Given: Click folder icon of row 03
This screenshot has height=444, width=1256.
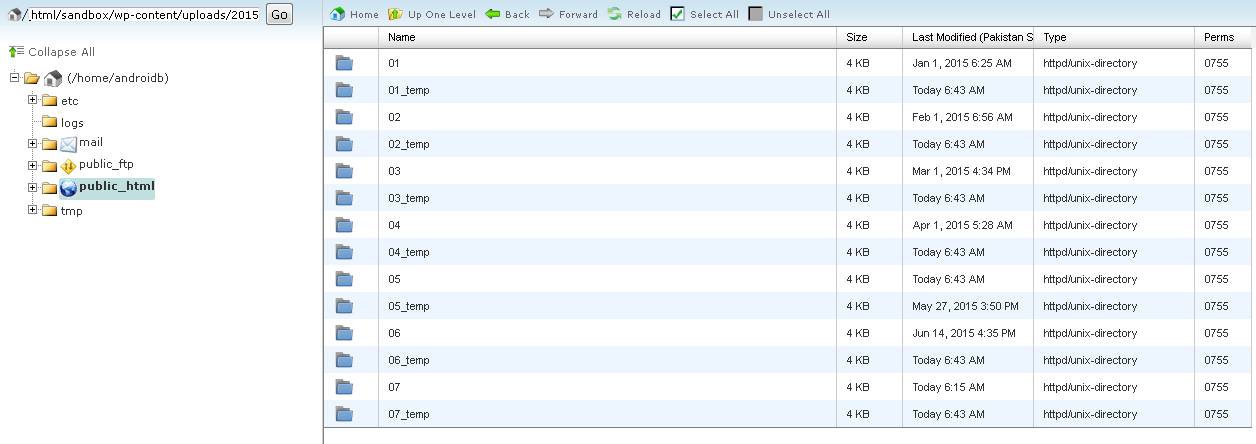Looking at the screenshot, I should point(344,171).
